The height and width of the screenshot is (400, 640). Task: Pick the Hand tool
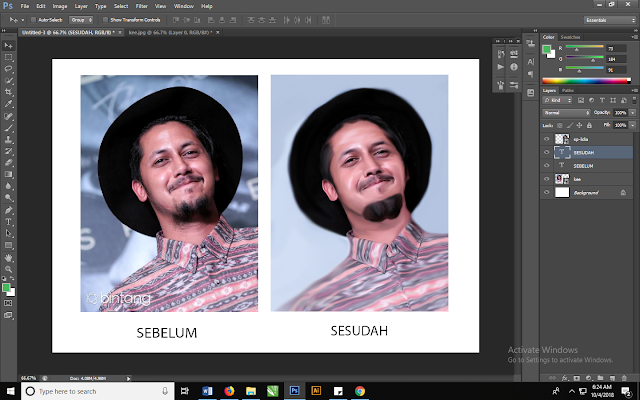click(9, 257)
